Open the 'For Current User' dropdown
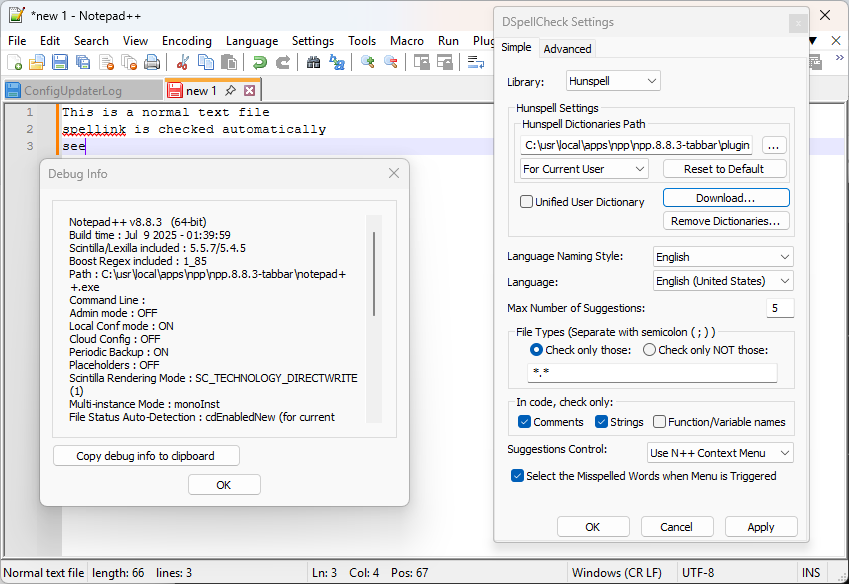The width and height of the screenshot is (849, 584). 584,169
